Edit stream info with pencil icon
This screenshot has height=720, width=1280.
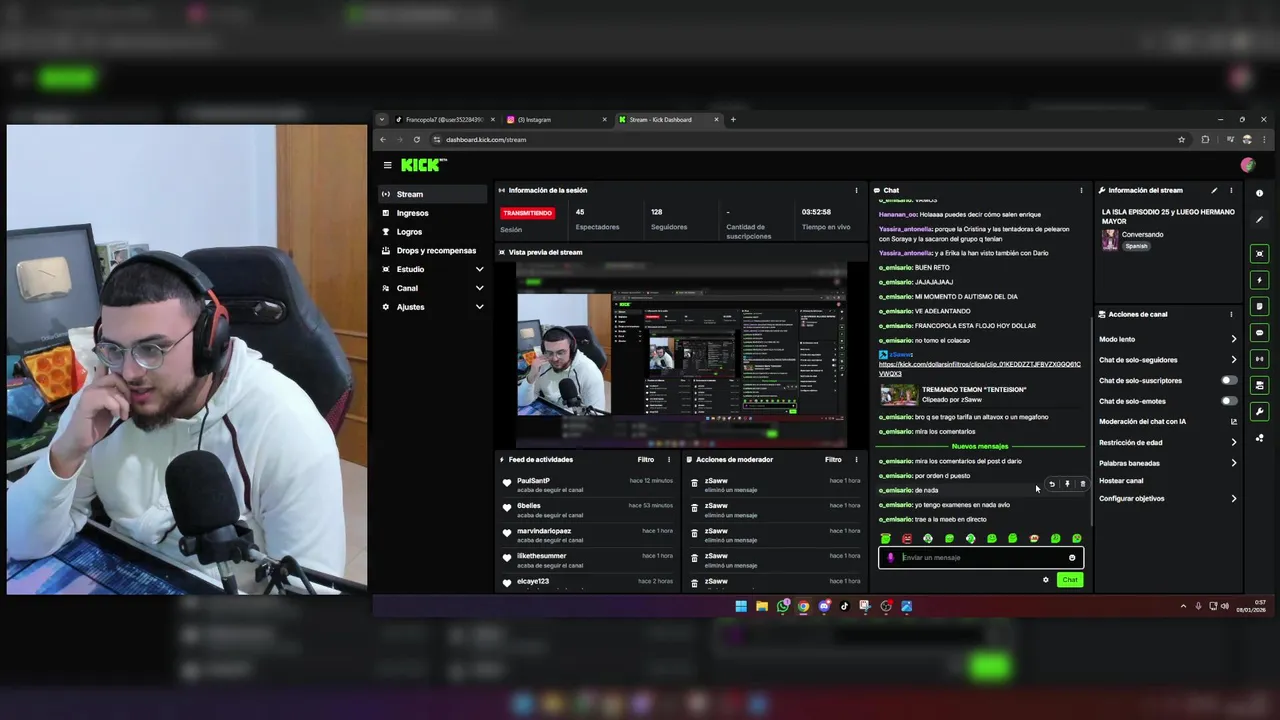click(x=1214, y=190)
